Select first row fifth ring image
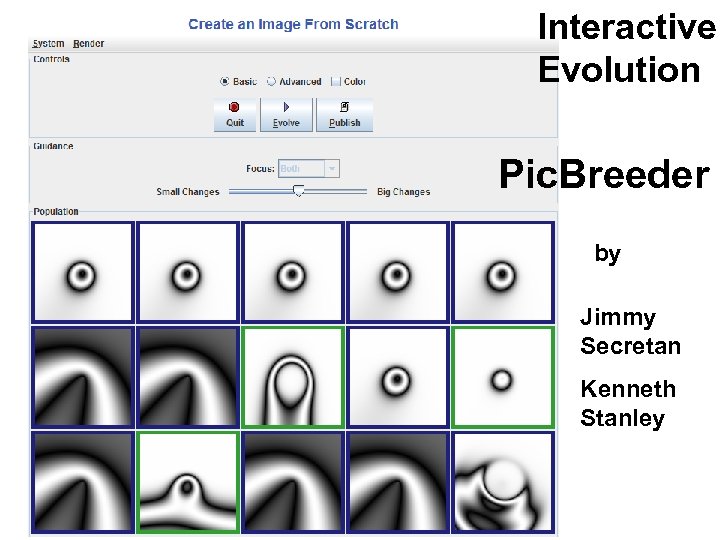 tap(502, 272)
